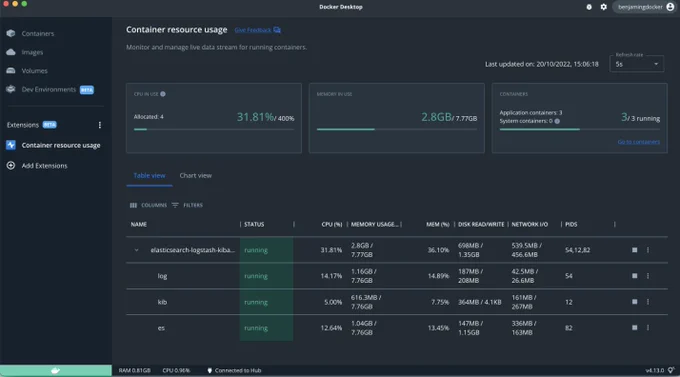
Task: Click the CPU in use progress bar
Action: tap(214, 129)
